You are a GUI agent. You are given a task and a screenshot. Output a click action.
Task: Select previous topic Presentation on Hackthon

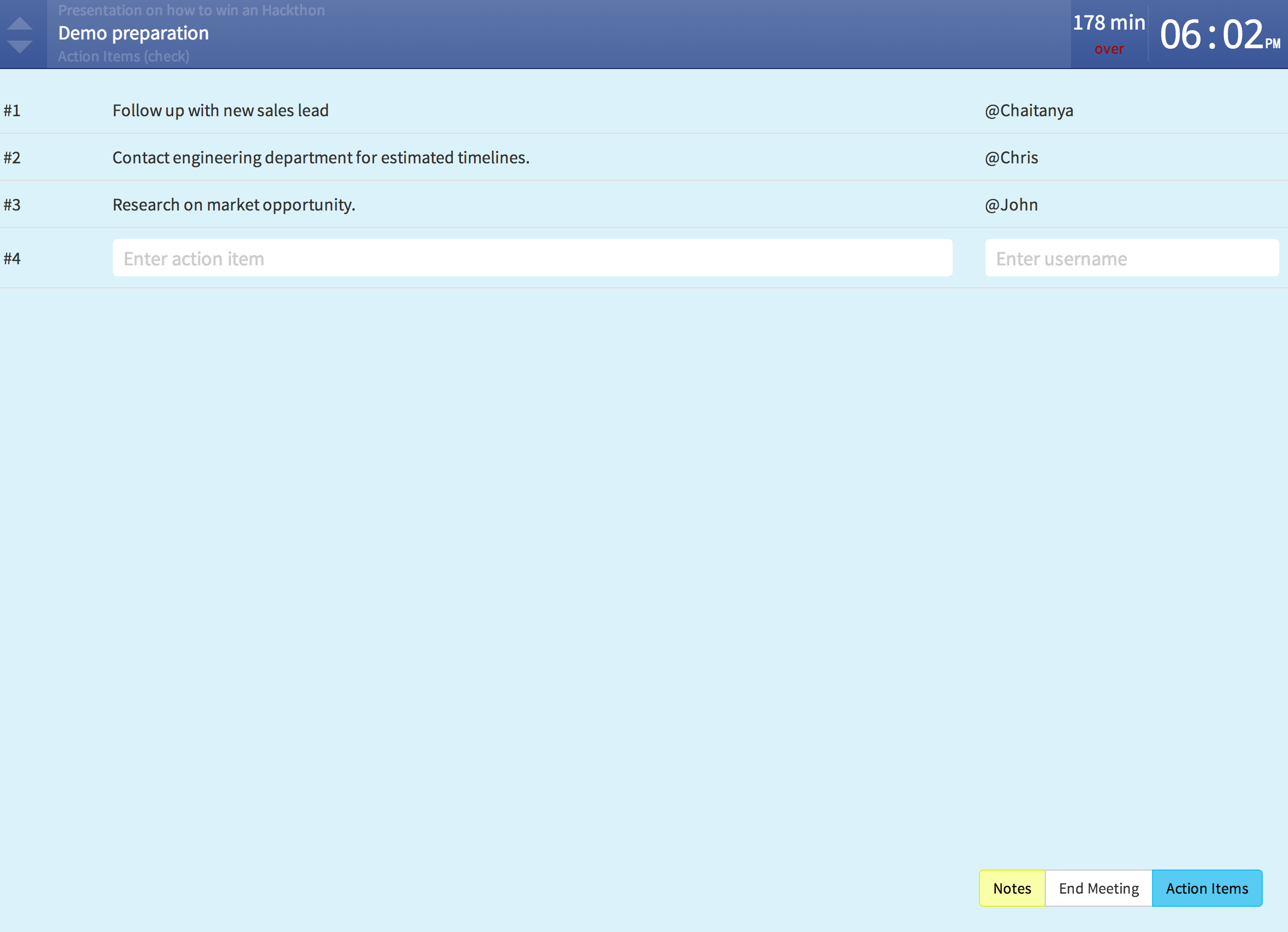191,10
